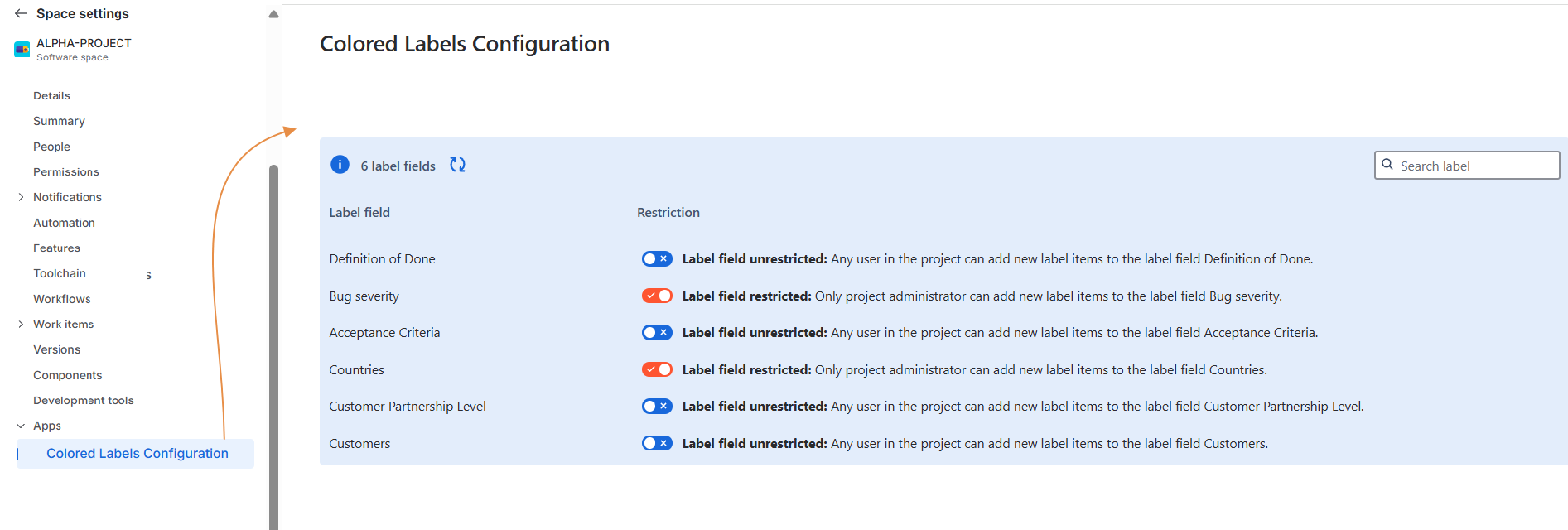Open the Colored Labels Configuration page
Image resolution: width=1568 pixels, height=530 pixels.
137,453
